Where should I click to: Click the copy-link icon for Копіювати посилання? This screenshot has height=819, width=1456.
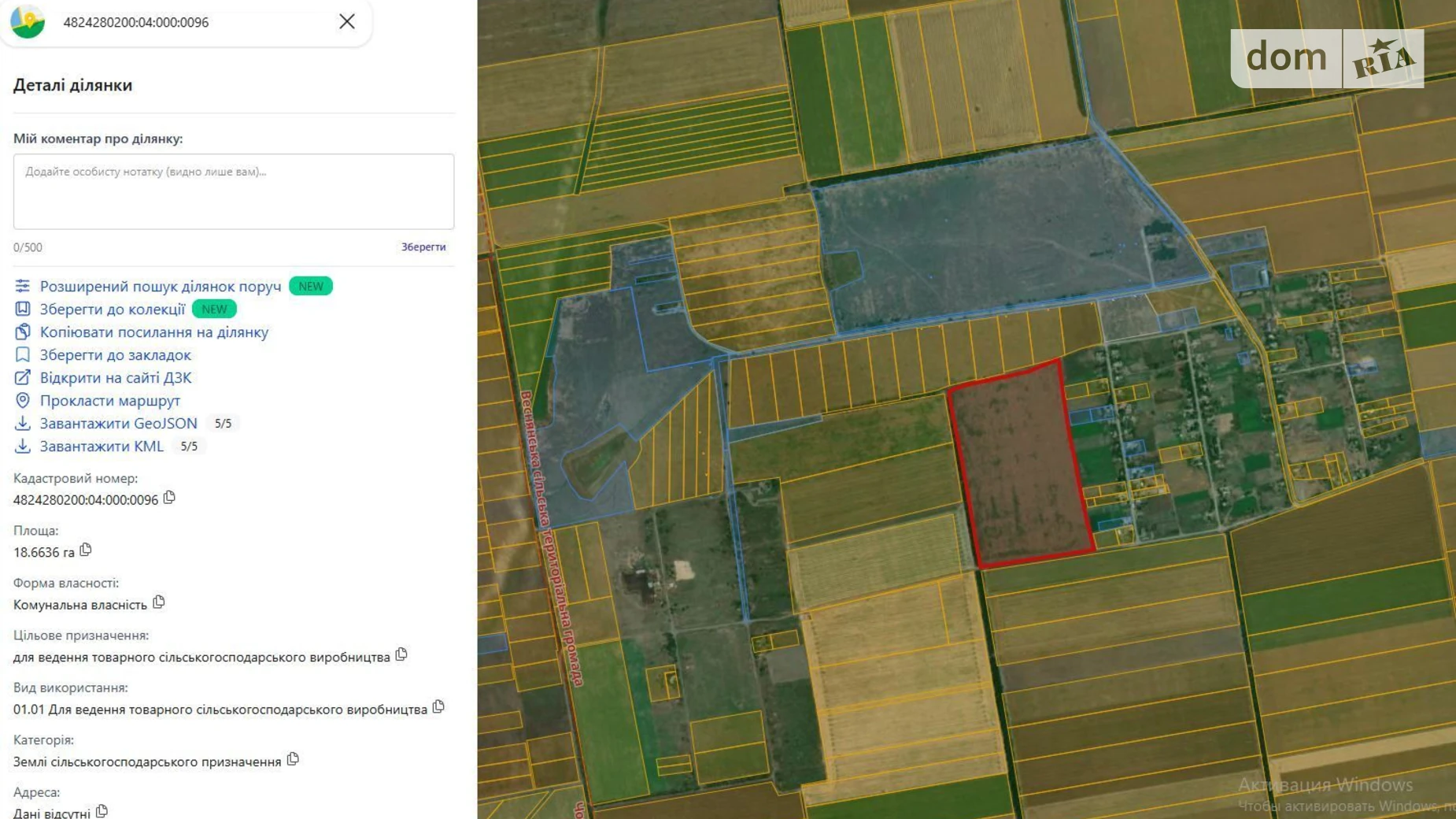[x=23, y=332]
